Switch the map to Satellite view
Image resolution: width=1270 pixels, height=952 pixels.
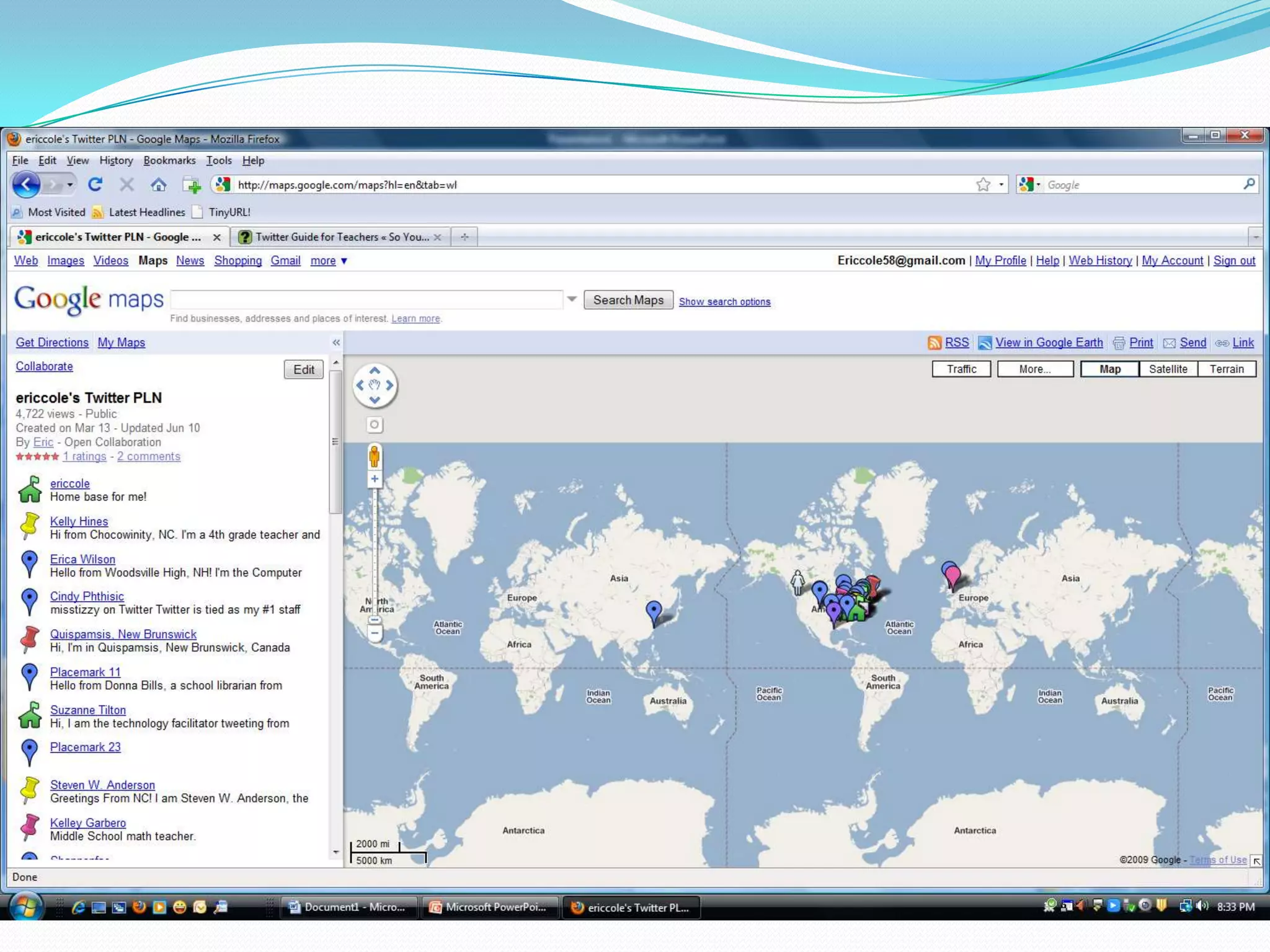pos(1168,369)
